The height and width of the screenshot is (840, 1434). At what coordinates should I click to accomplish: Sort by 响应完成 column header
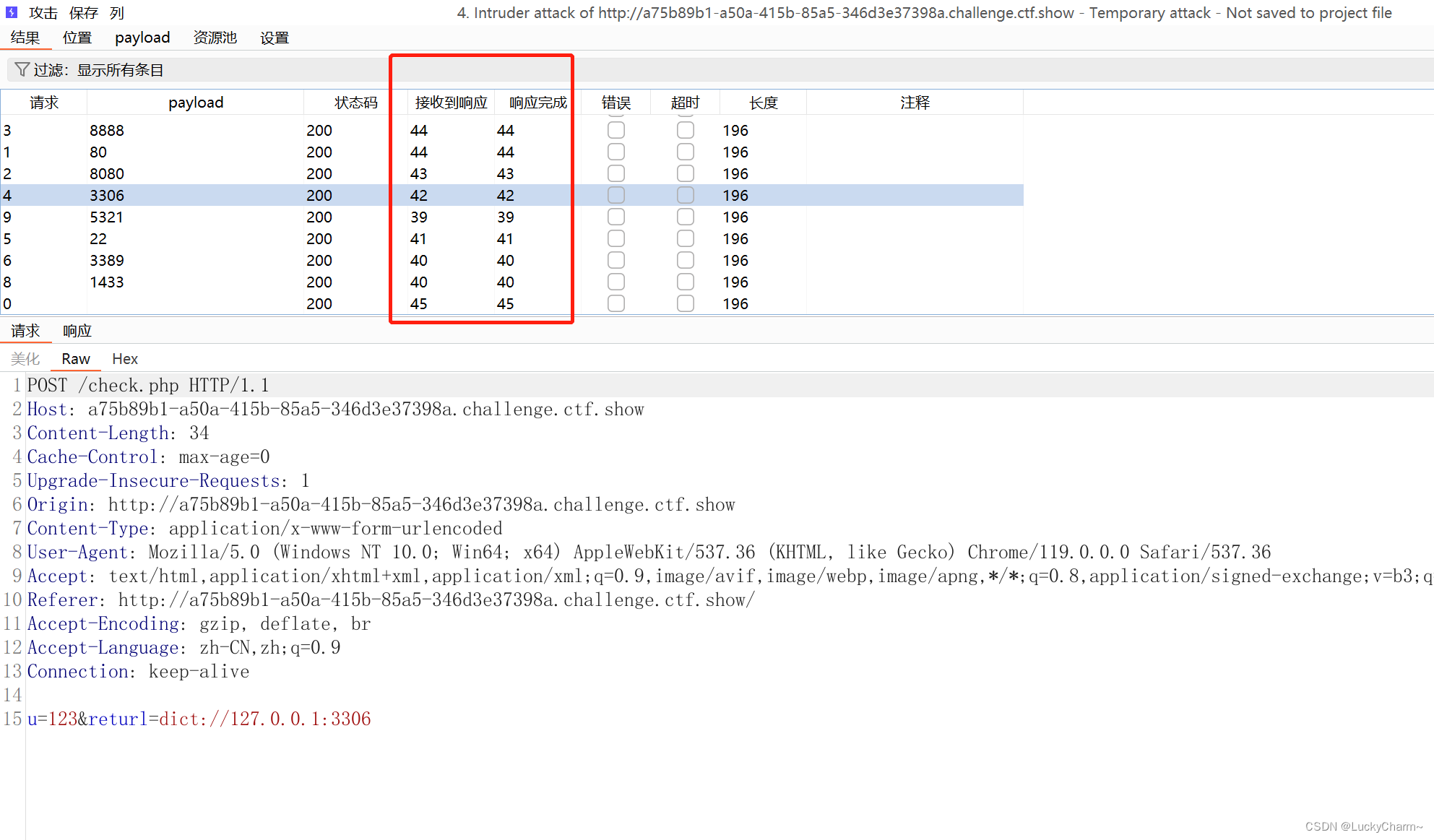point(537,103)
